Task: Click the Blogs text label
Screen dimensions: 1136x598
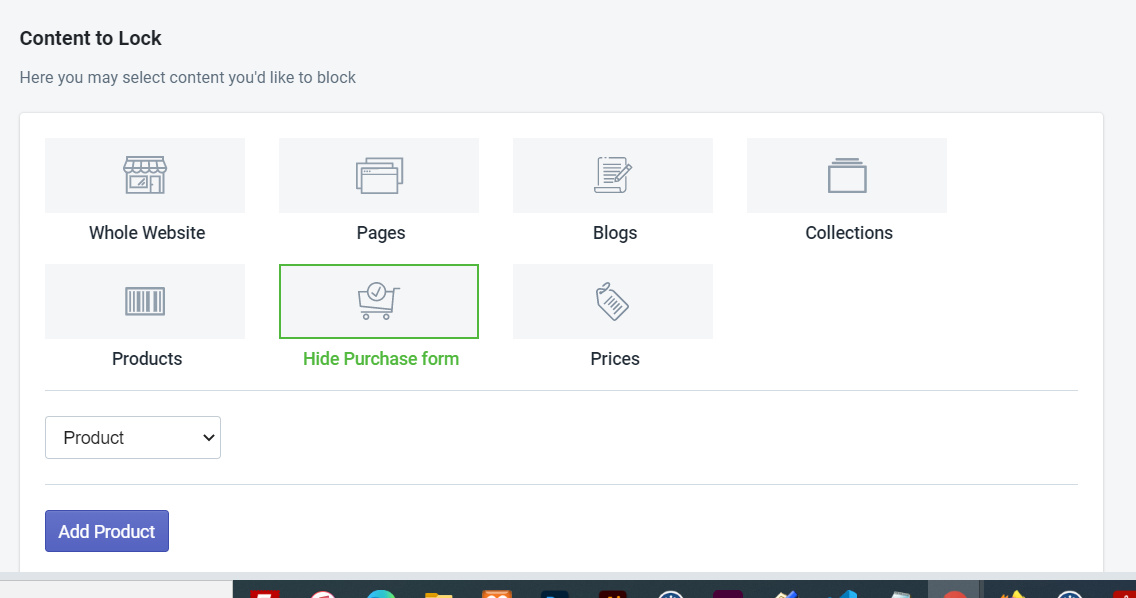Action: pyautogui.click(x=615, y=233)
